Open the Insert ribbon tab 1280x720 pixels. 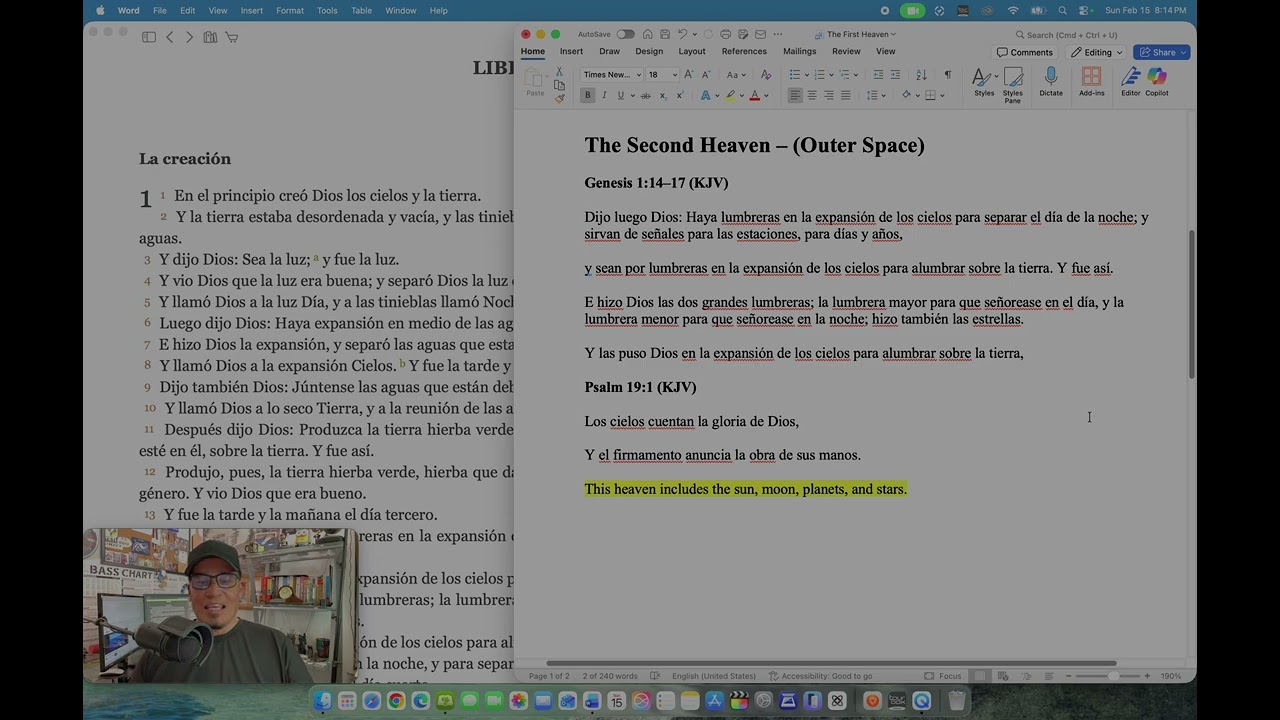coord(571,51)
